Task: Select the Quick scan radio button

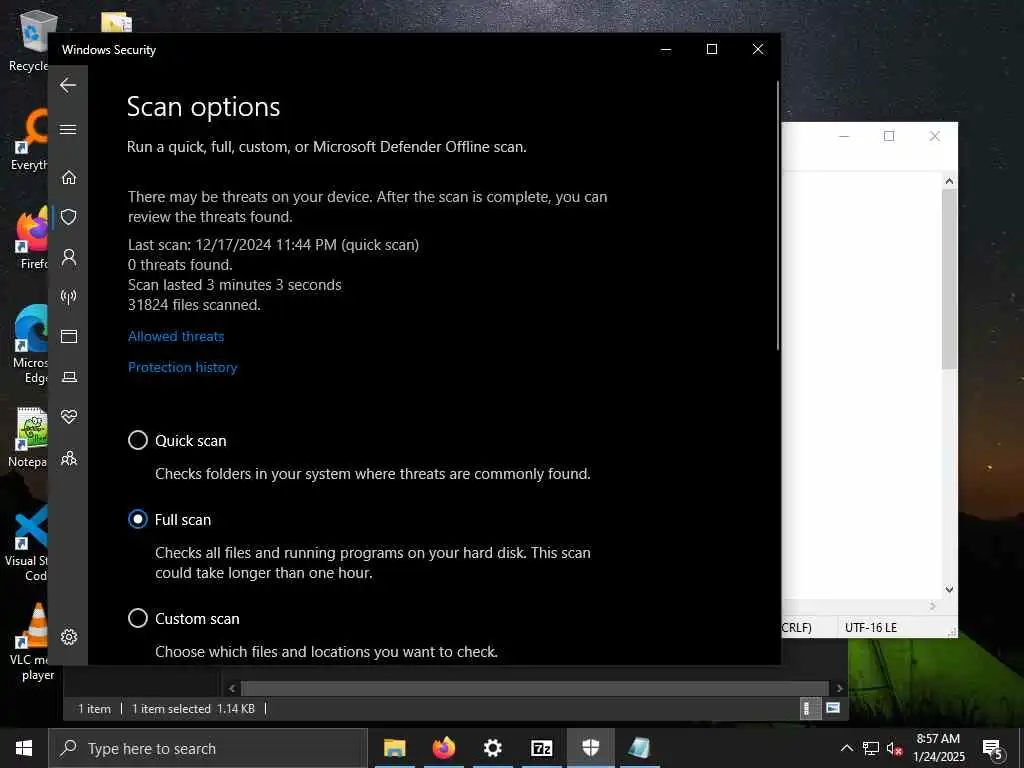Action: (x=138, y=440)
